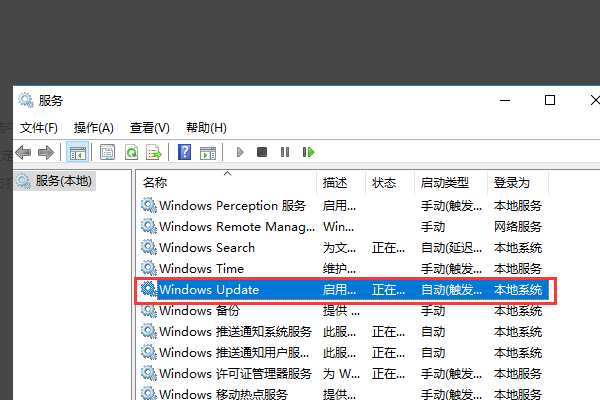Toggle the Show/Hide Action Pane icon
The height and width of the screenshot is (400, 600).
208,152
